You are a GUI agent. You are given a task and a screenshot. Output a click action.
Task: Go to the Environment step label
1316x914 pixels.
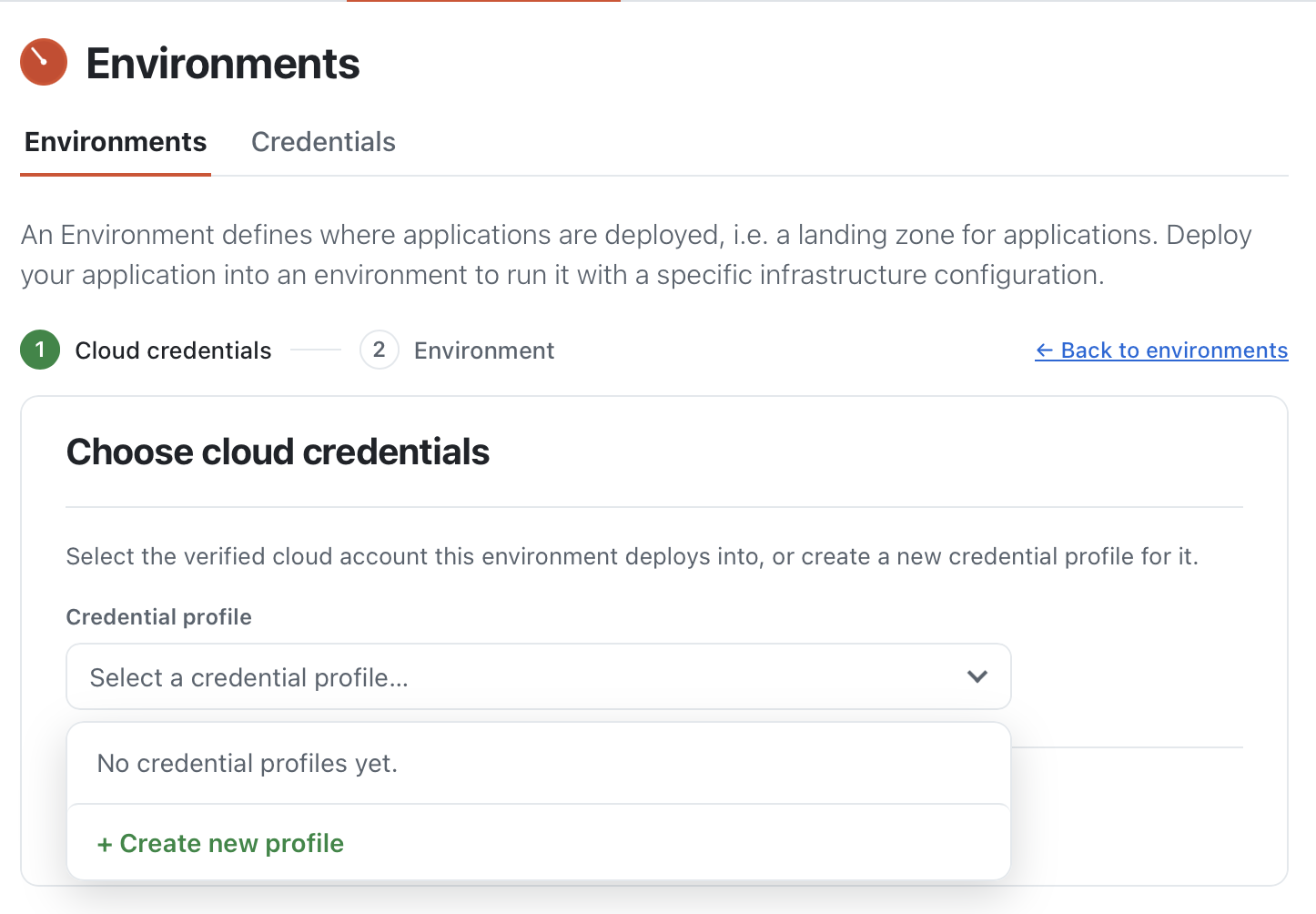click(484, 350)
